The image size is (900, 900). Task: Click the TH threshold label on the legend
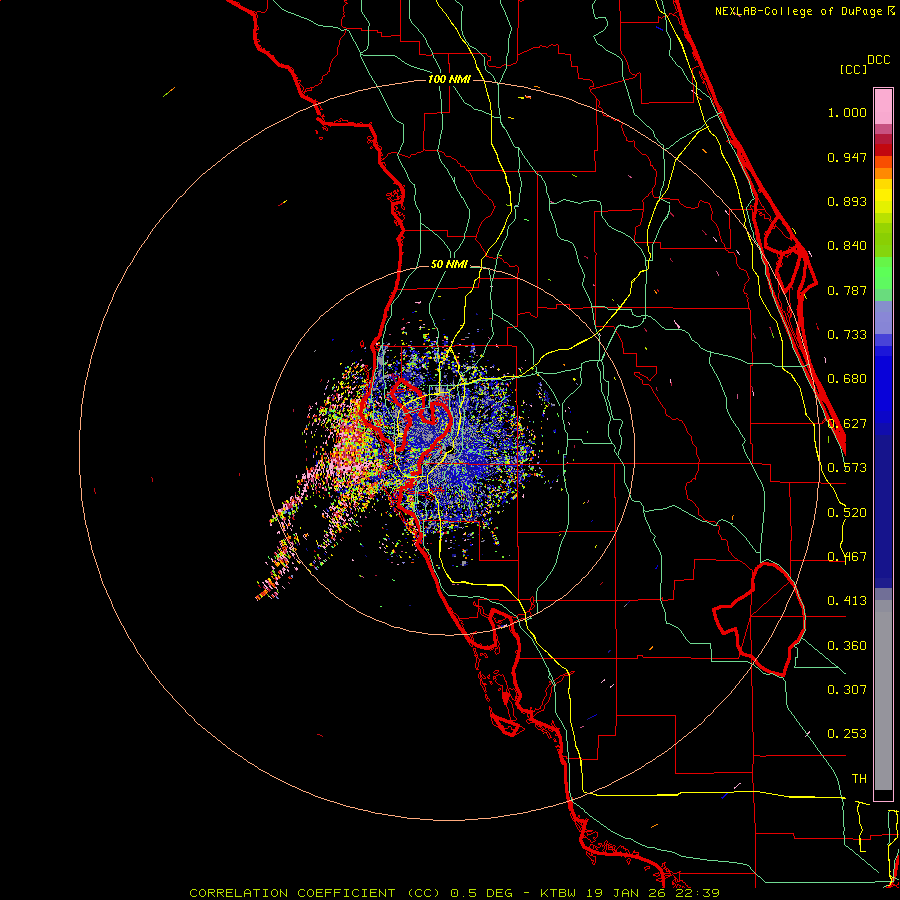(859, 779)
